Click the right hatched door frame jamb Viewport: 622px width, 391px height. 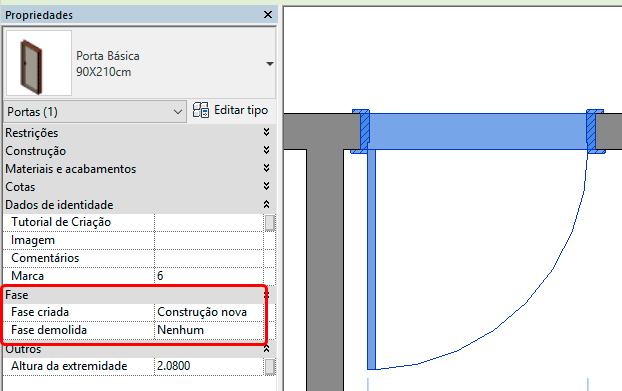coord(591,131)
